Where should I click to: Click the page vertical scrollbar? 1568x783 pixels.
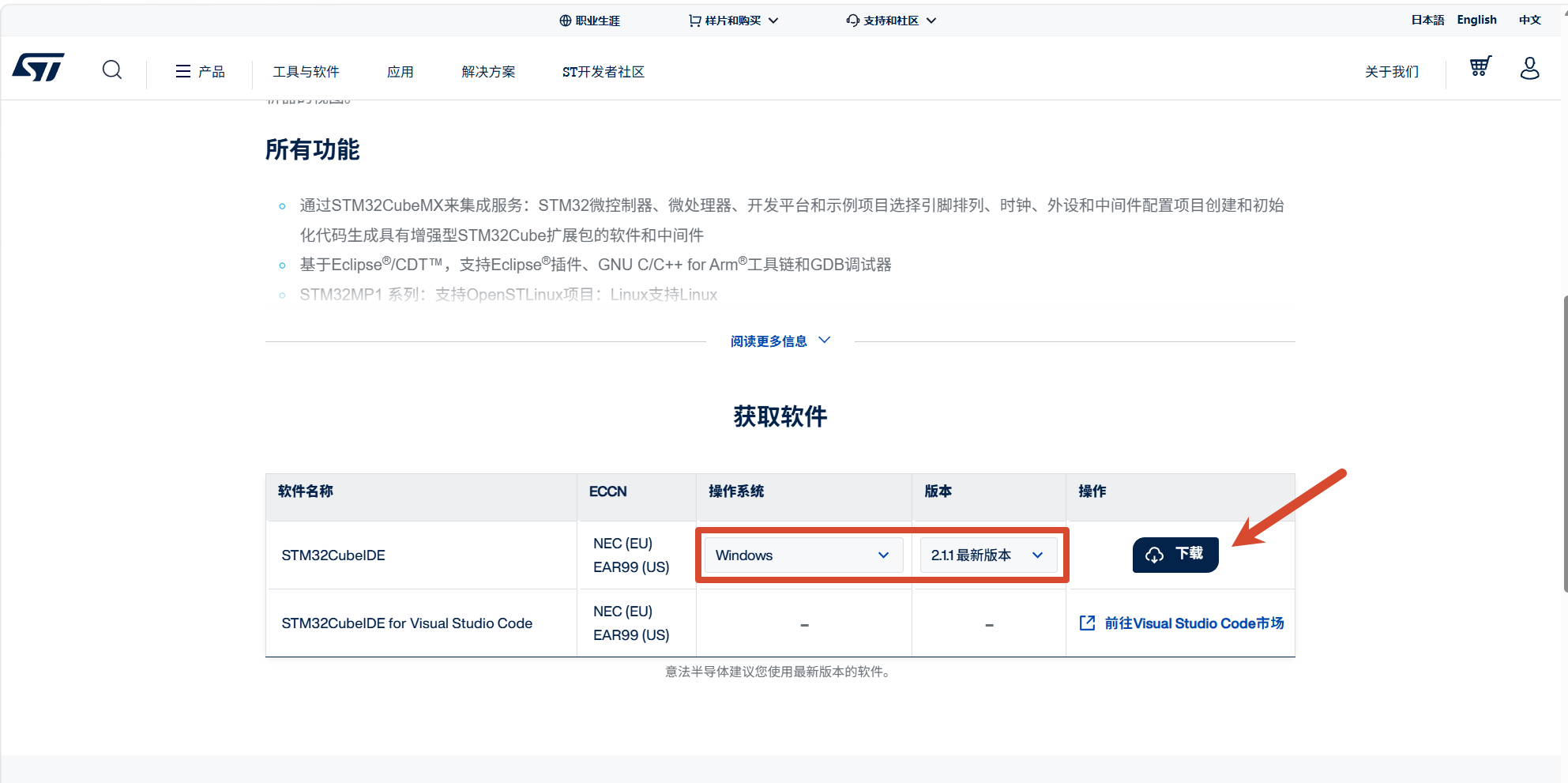pyautogui.click(x=1565, y=442)
